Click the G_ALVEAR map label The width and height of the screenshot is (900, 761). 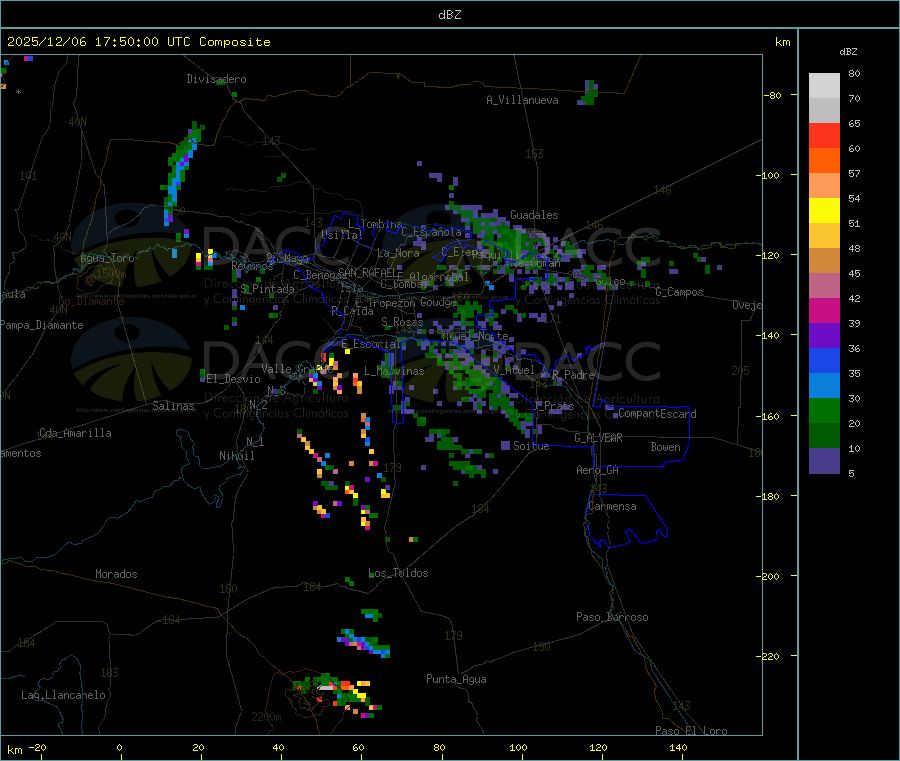click(598, 438)
